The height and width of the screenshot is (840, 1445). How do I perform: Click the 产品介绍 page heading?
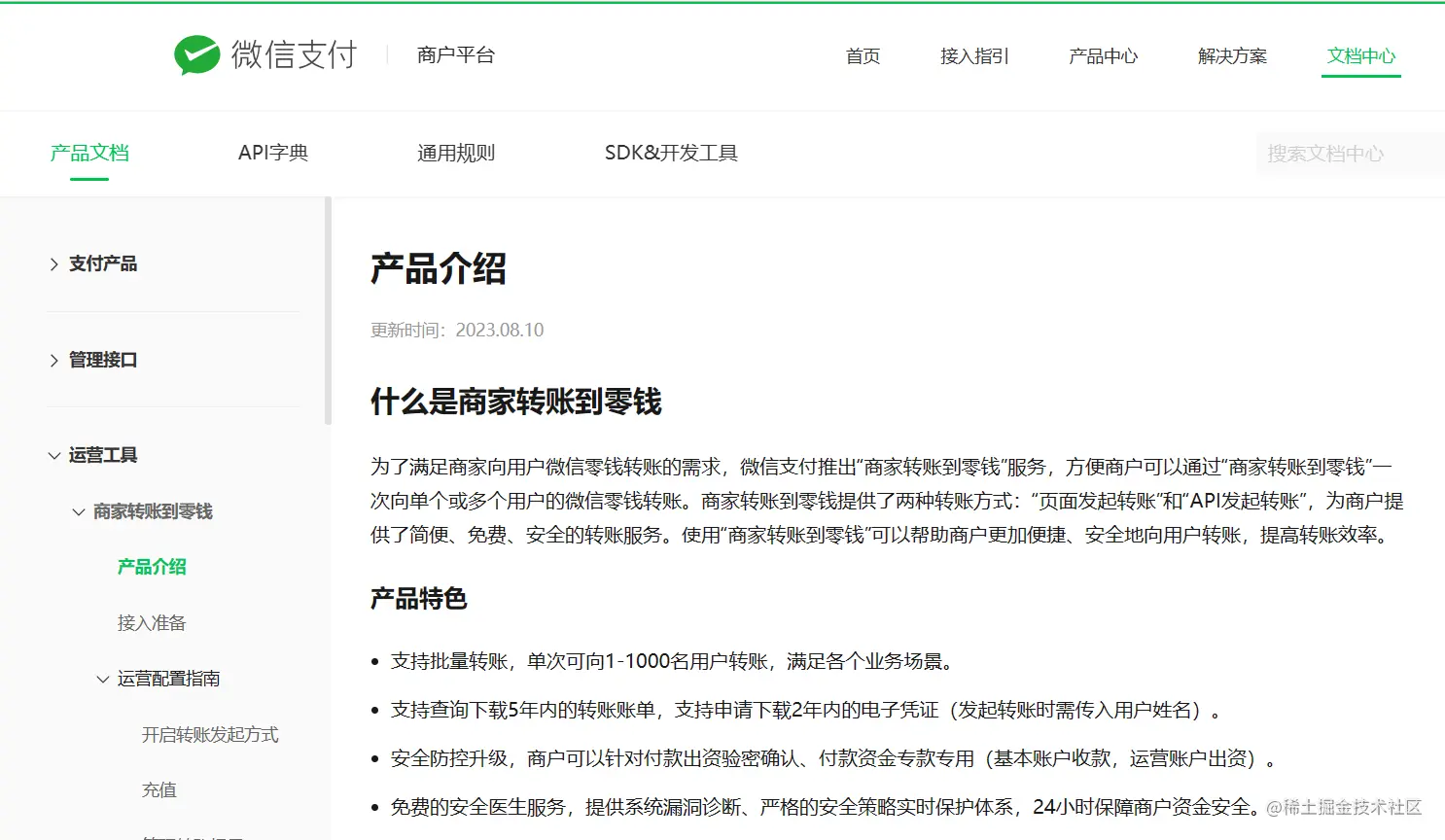coord(439,269)
